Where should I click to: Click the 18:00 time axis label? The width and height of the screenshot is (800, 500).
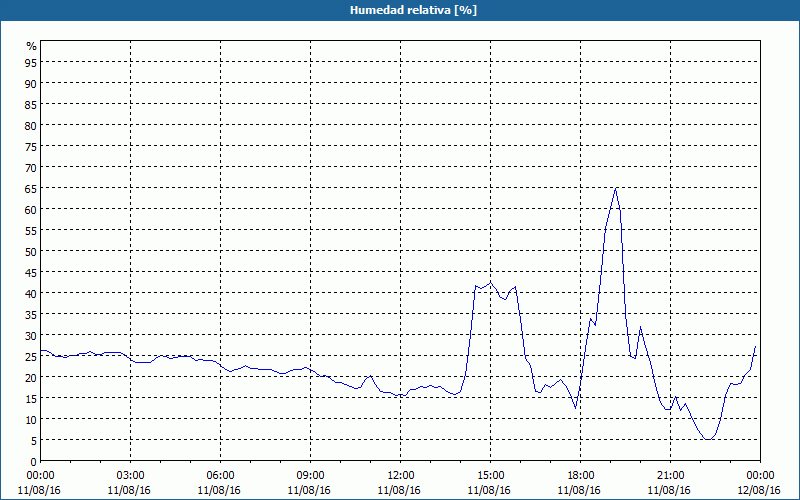[581, 476]
